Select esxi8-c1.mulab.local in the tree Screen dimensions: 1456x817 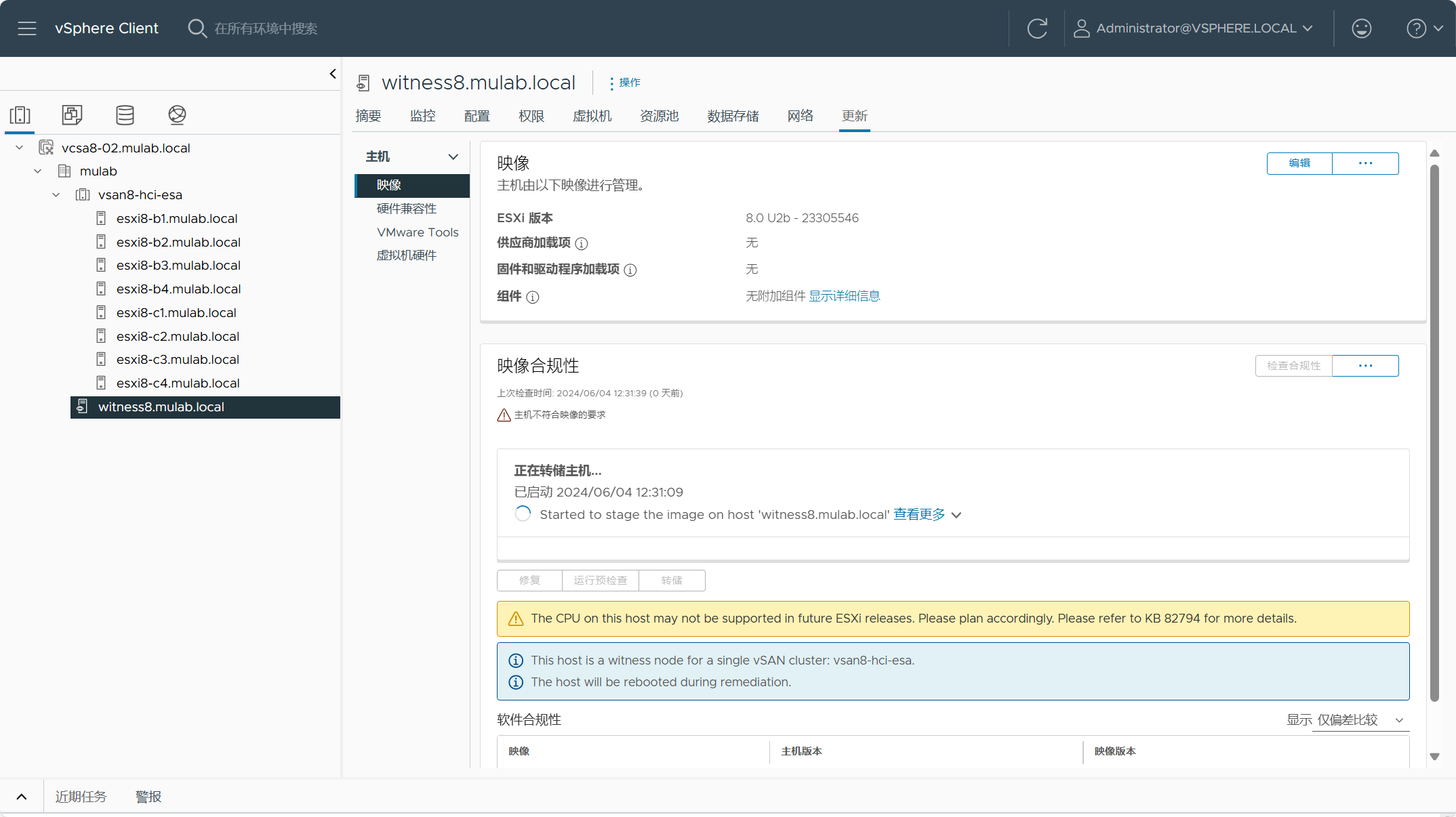pyautogui.click(x=176, y=312)
